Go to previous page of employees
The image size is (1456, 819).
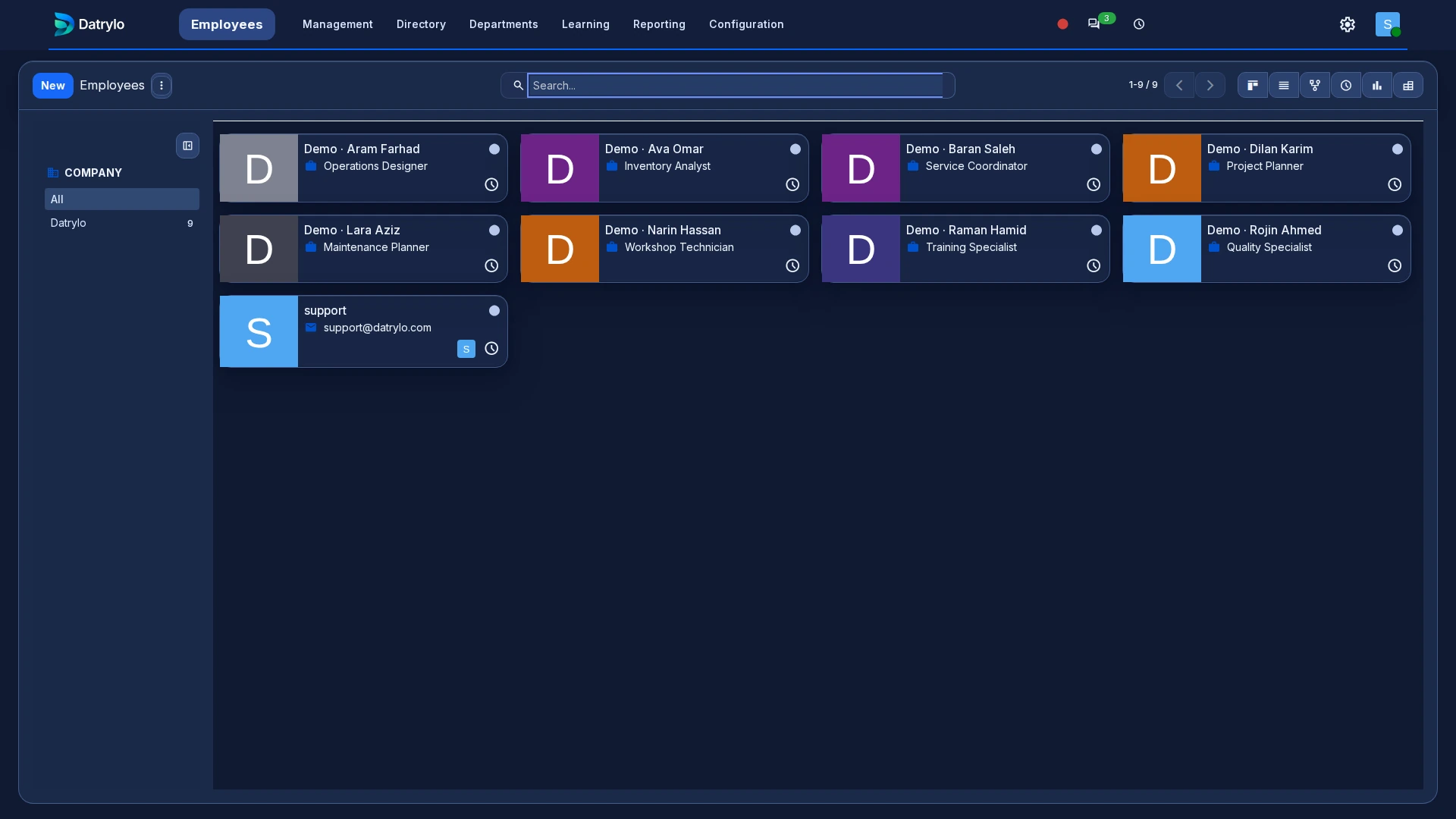[x=1179, y=86]
